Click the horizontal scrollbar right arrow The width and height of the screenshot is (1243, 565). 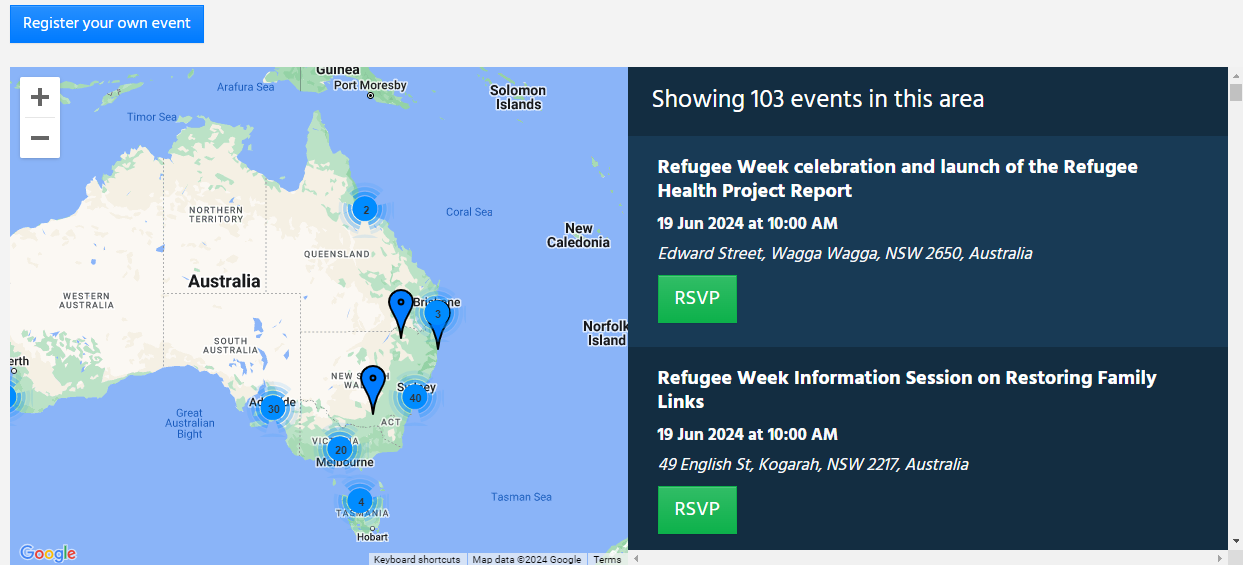point(1219,557)
